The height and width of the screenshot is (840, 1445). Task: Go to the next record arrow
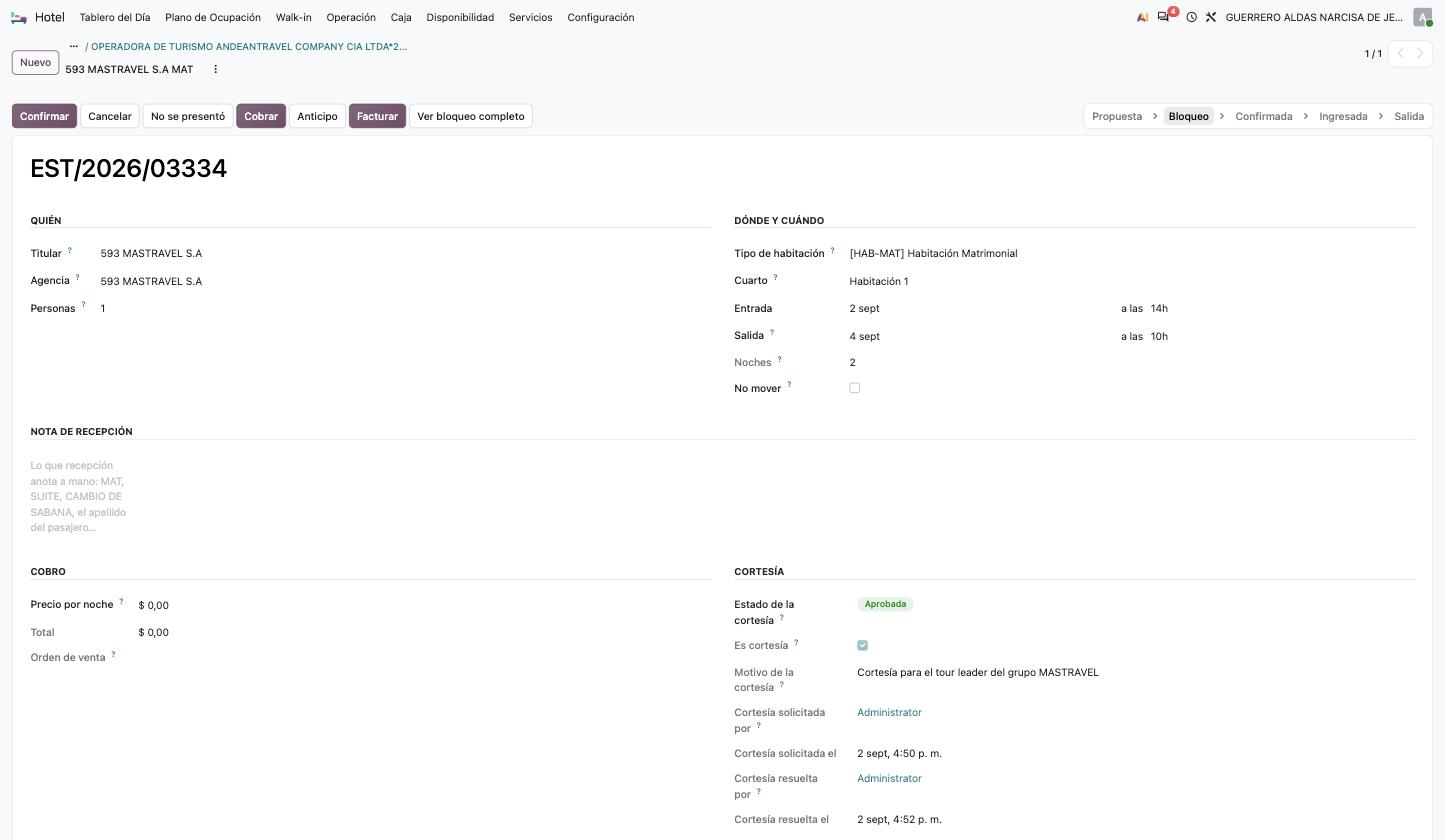[1420, 53]
